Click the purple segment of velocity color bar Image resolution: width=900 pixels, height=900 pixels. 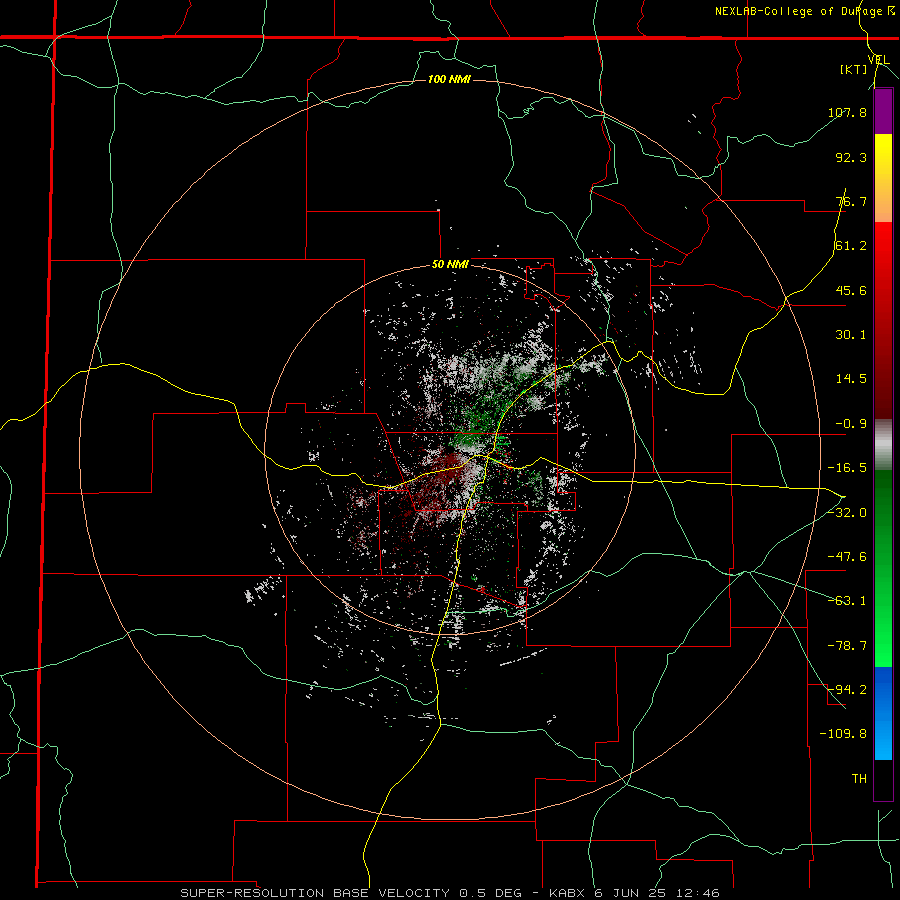coord(883,111)
